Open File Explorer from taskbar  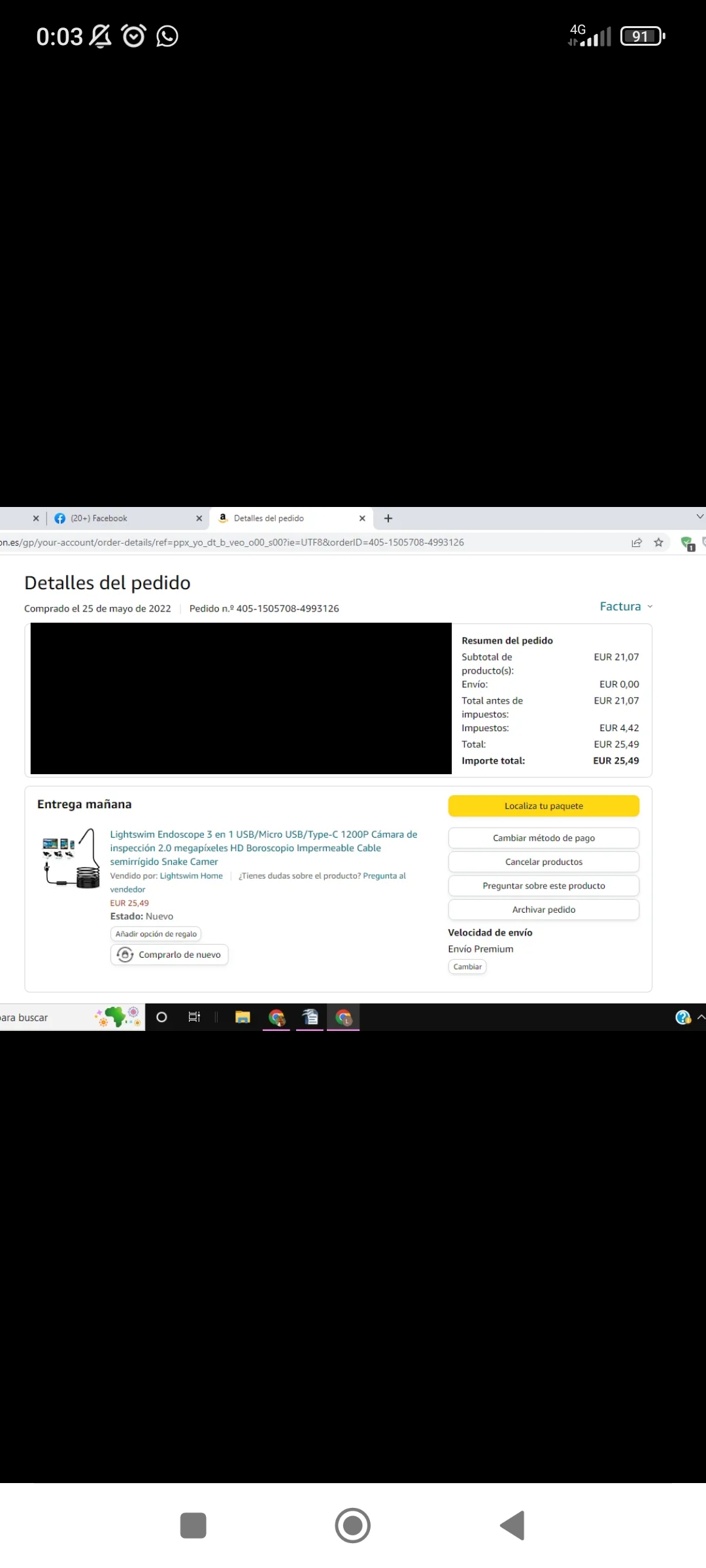click(x=243, y=1017)
